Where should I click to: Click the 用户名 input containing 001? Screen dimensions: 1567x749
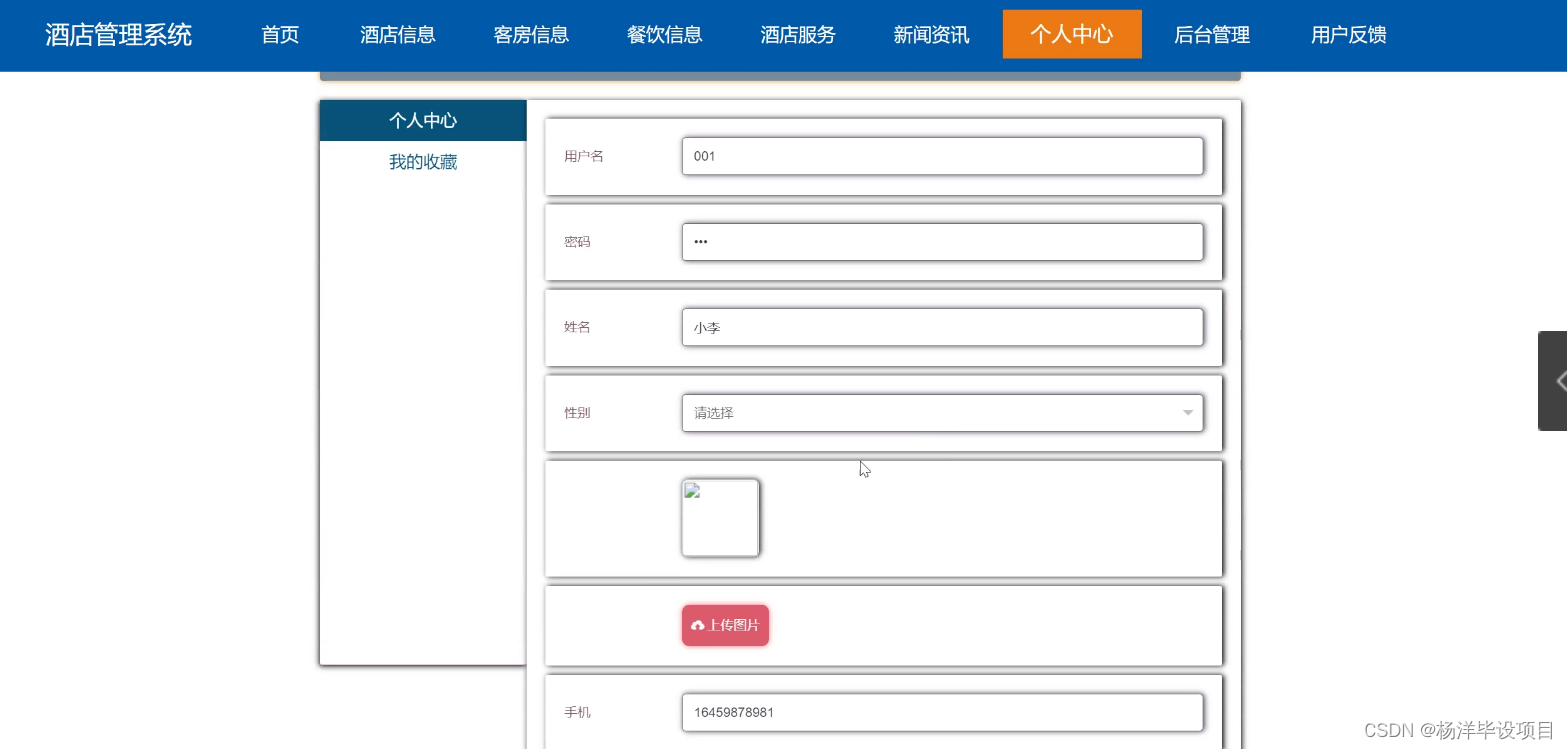click(941, 156)
